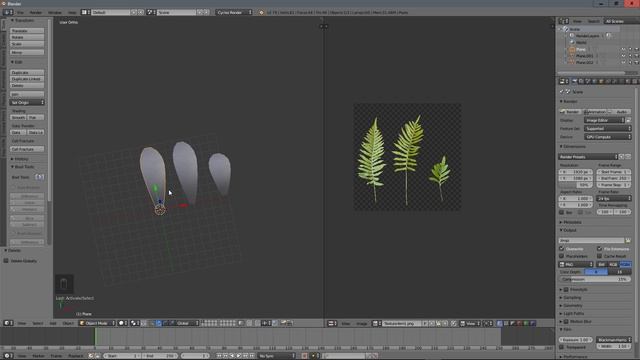
Task: Toggle the Cache Result checkbox
Action: (x=600, y=256)
